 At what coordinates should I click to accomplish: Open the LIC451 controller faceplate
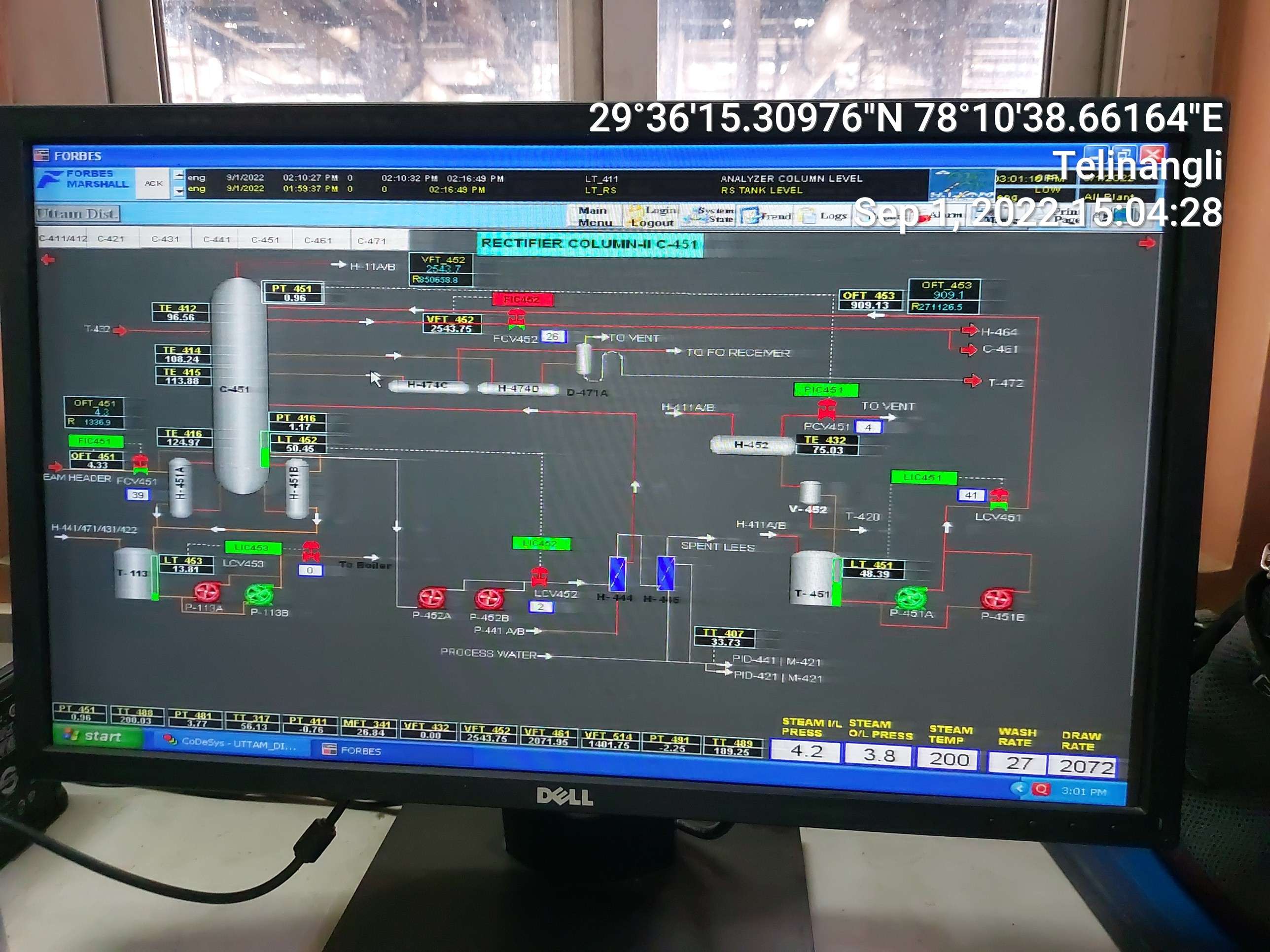pos(923,477)
